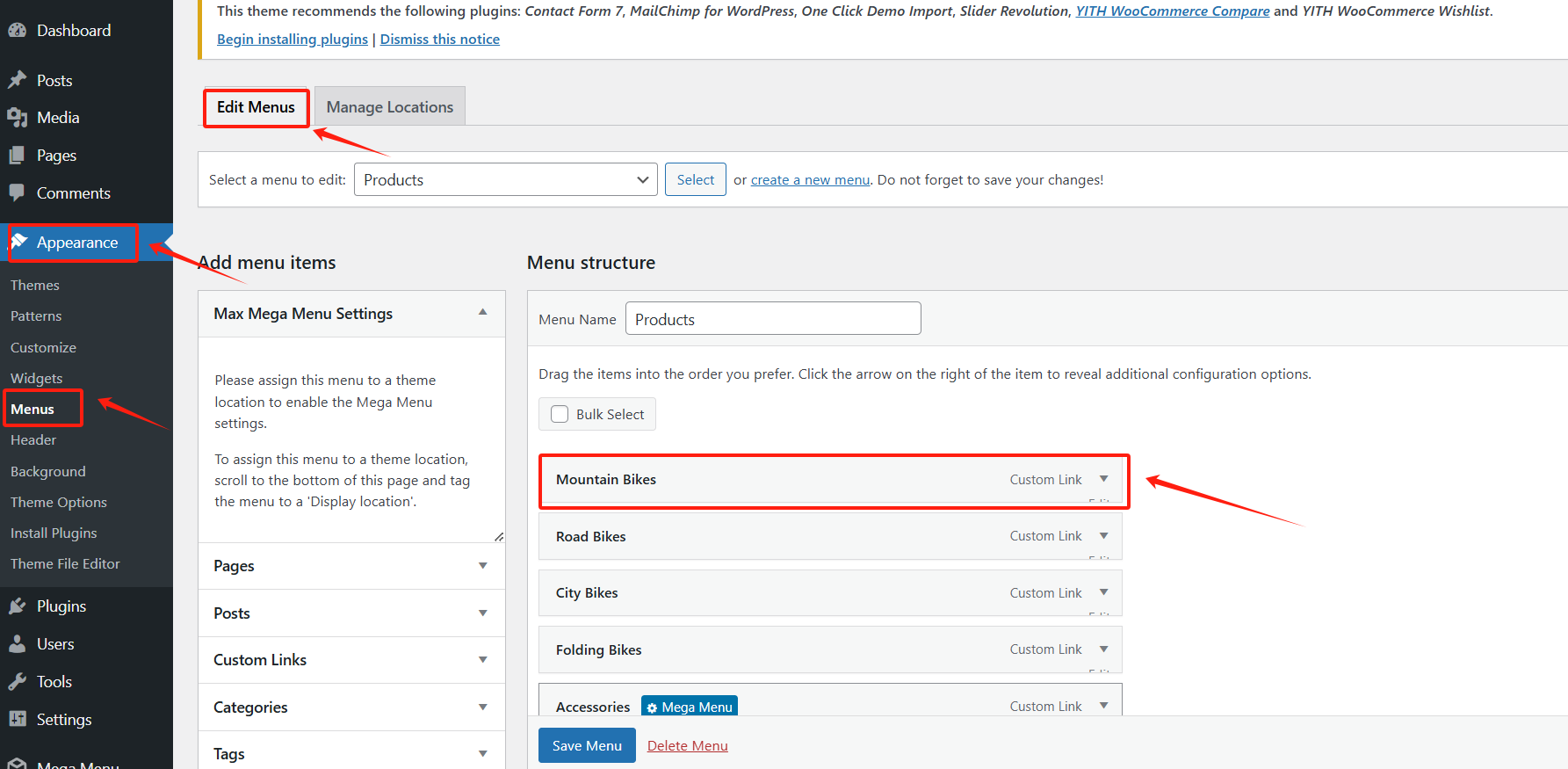Open the Theme Options submenu item
The width and height of the screenshot is (1568, 769).
pos(59,502)
